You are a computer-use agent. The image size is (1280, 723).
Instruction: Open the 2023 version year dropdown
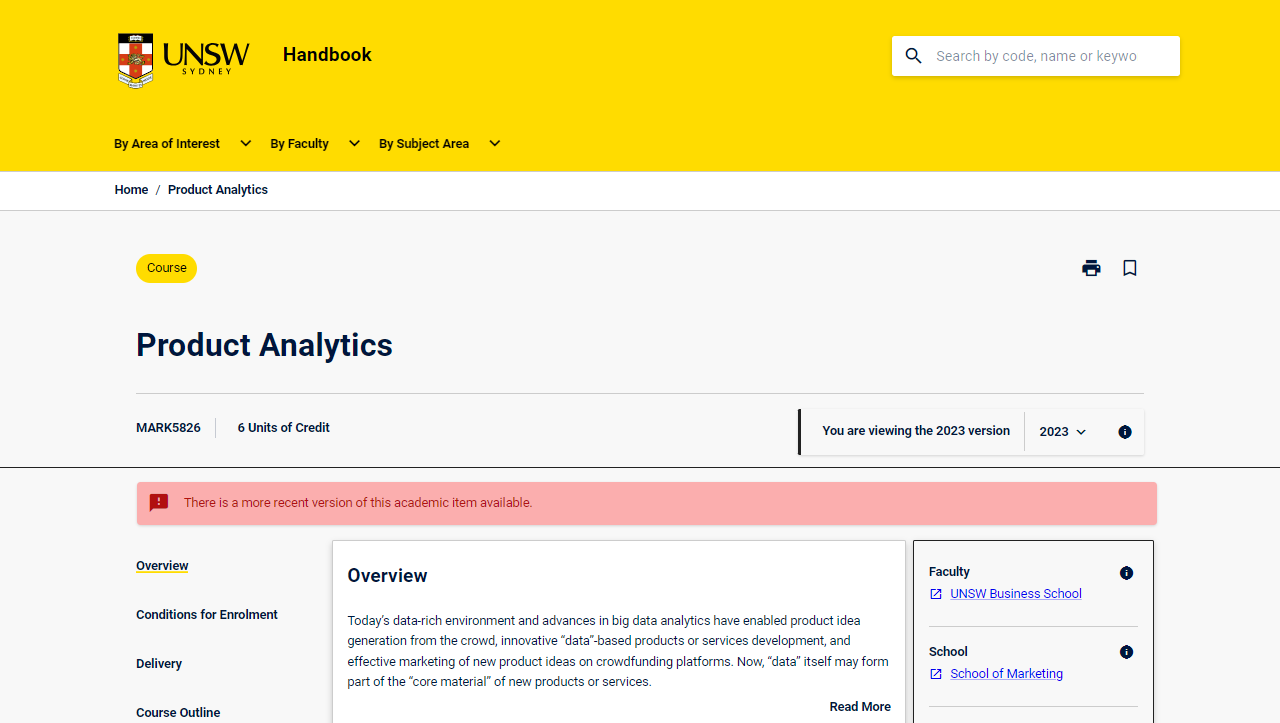pos(1063,432)
